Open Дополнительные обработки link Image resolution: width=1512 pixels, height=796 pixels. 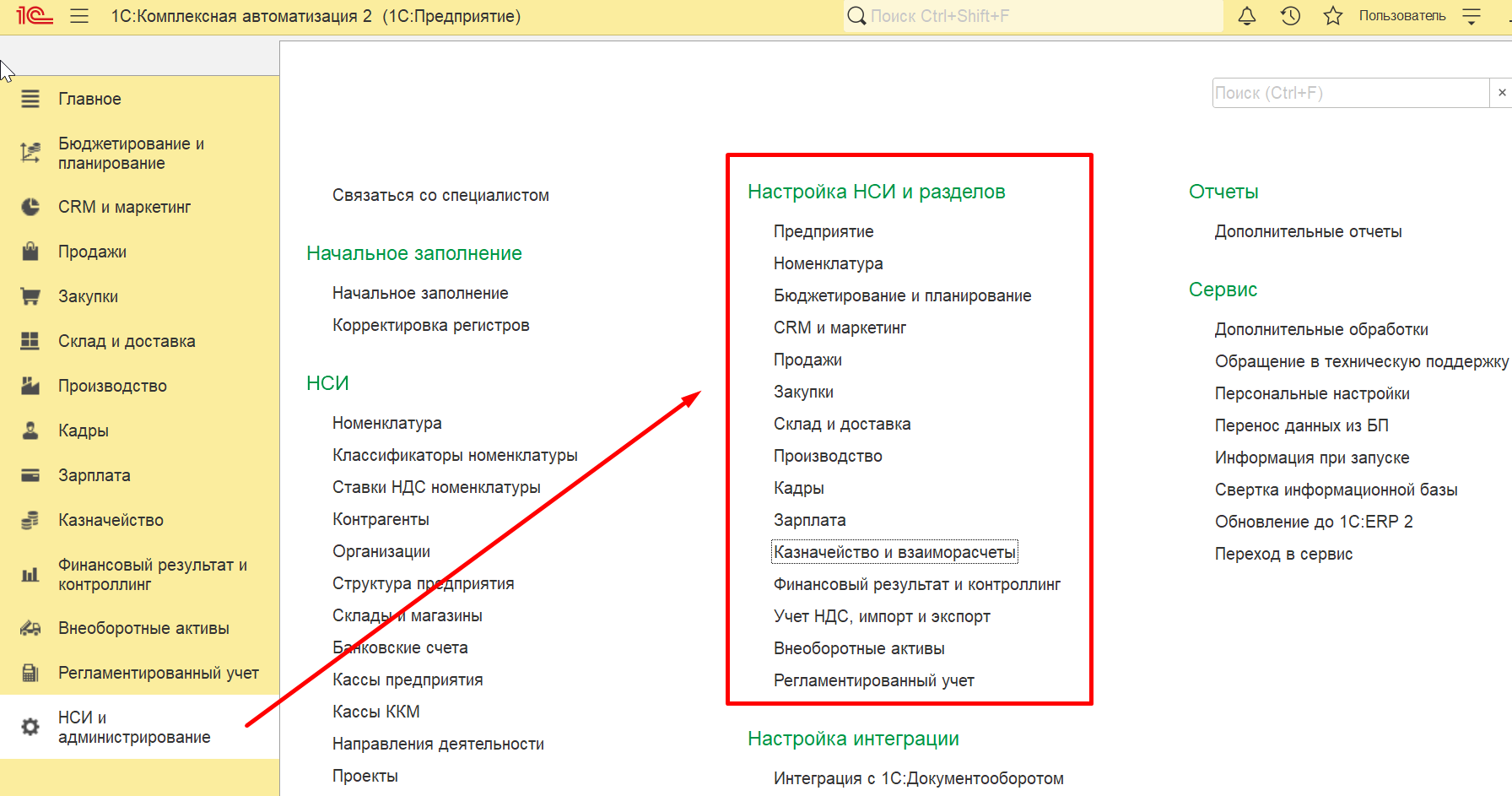coord(1321,329)
